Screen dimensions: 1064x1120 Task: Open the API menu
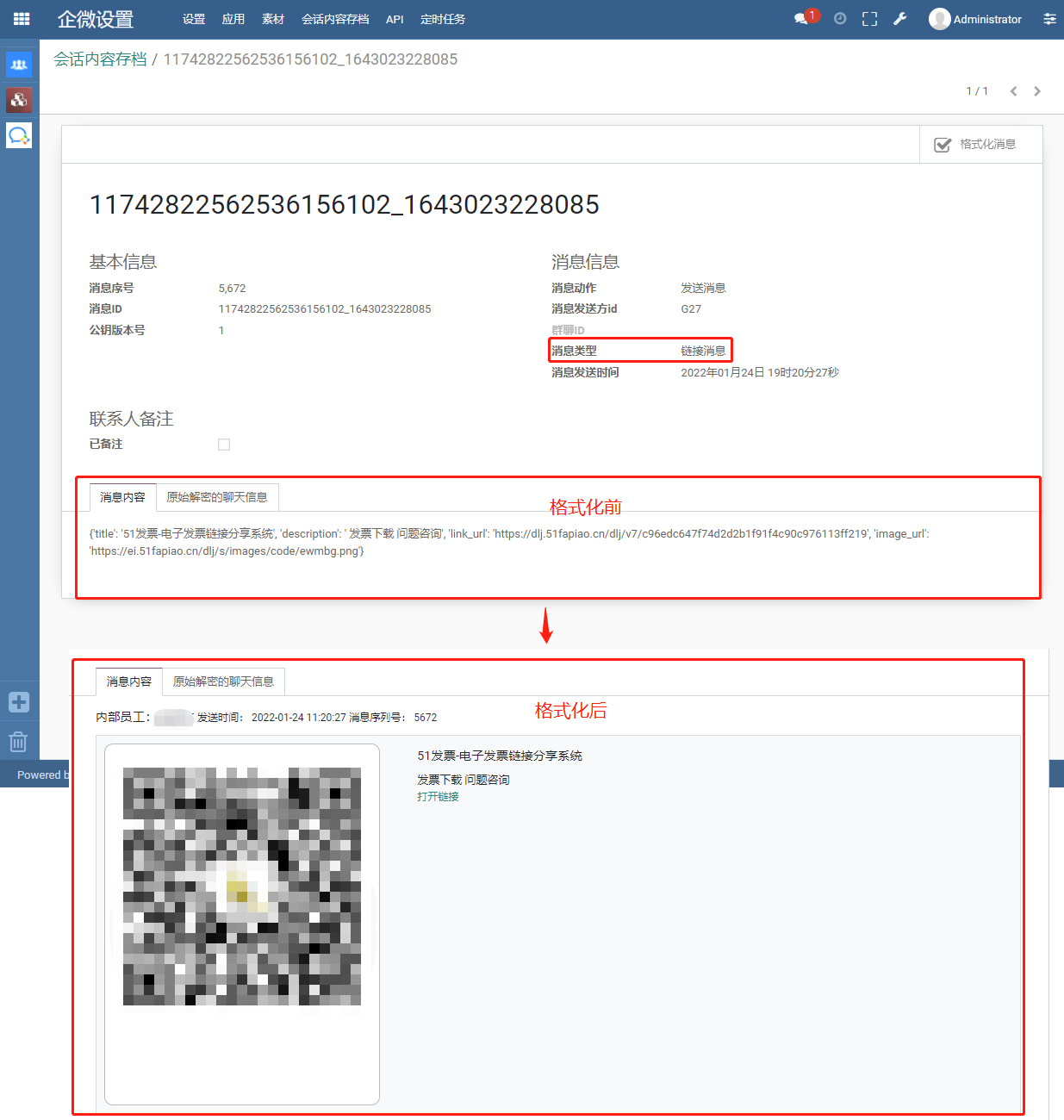(x=395, y=19)
